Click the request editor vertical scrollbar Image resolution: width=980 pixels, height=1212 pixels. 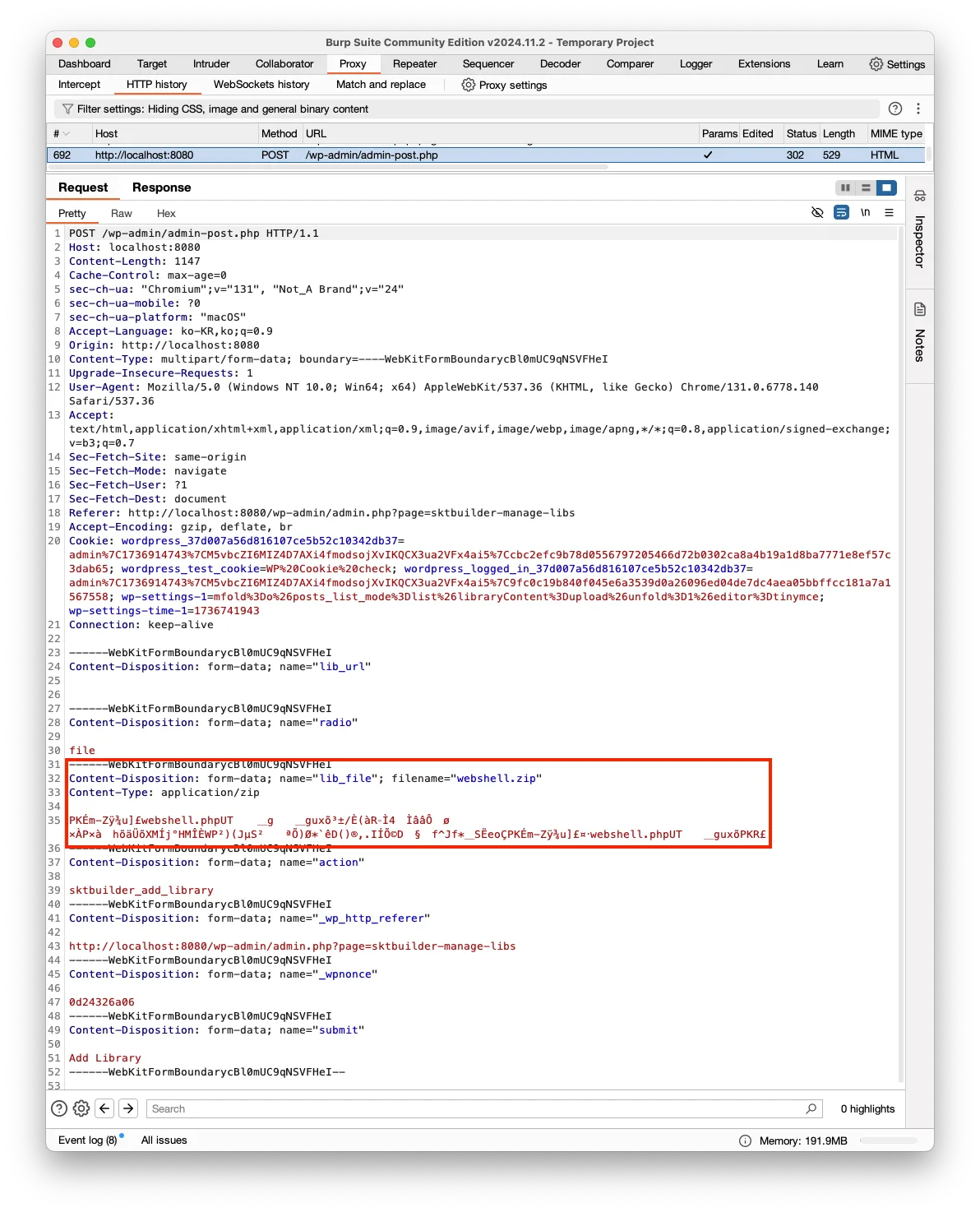(901, 654)
